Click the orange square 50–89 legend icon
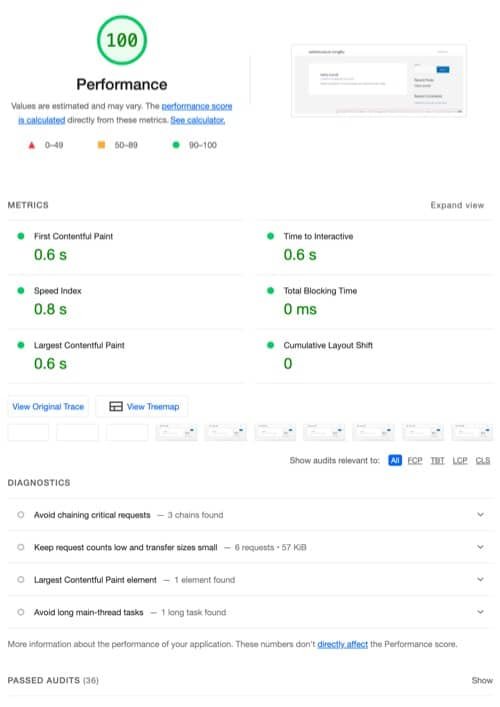Image resolution: width=500 pixels, height=707 pixels. pyautogui.click(x=101, y=145)
